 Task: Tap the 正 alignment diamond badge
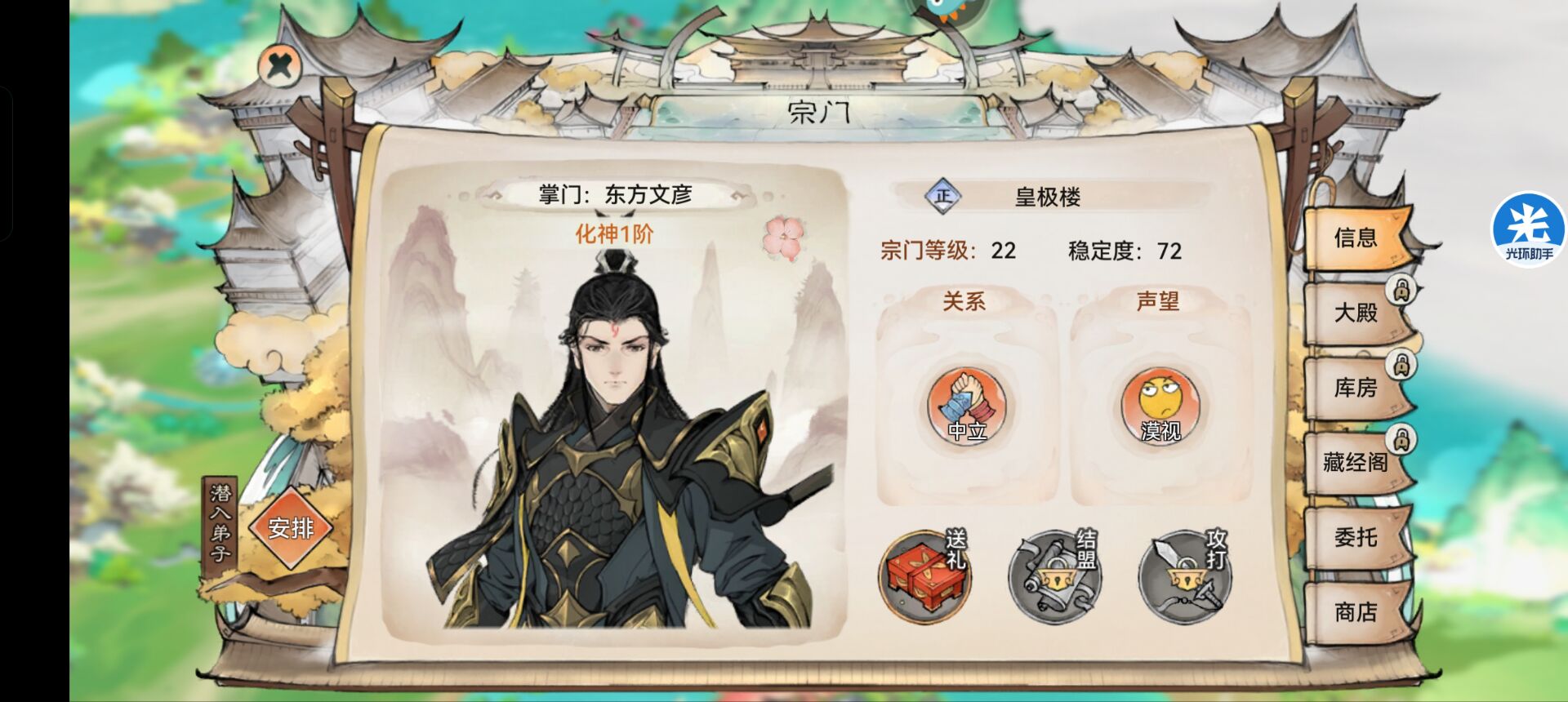pyautogui.click(x=943, y=196)
